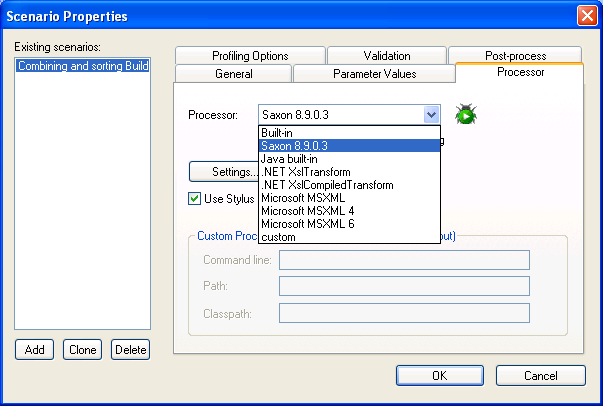The width and height of the screenshot is (603, 406).
Task: Click the green debugger bug icon
Action: tap(465, 115)
